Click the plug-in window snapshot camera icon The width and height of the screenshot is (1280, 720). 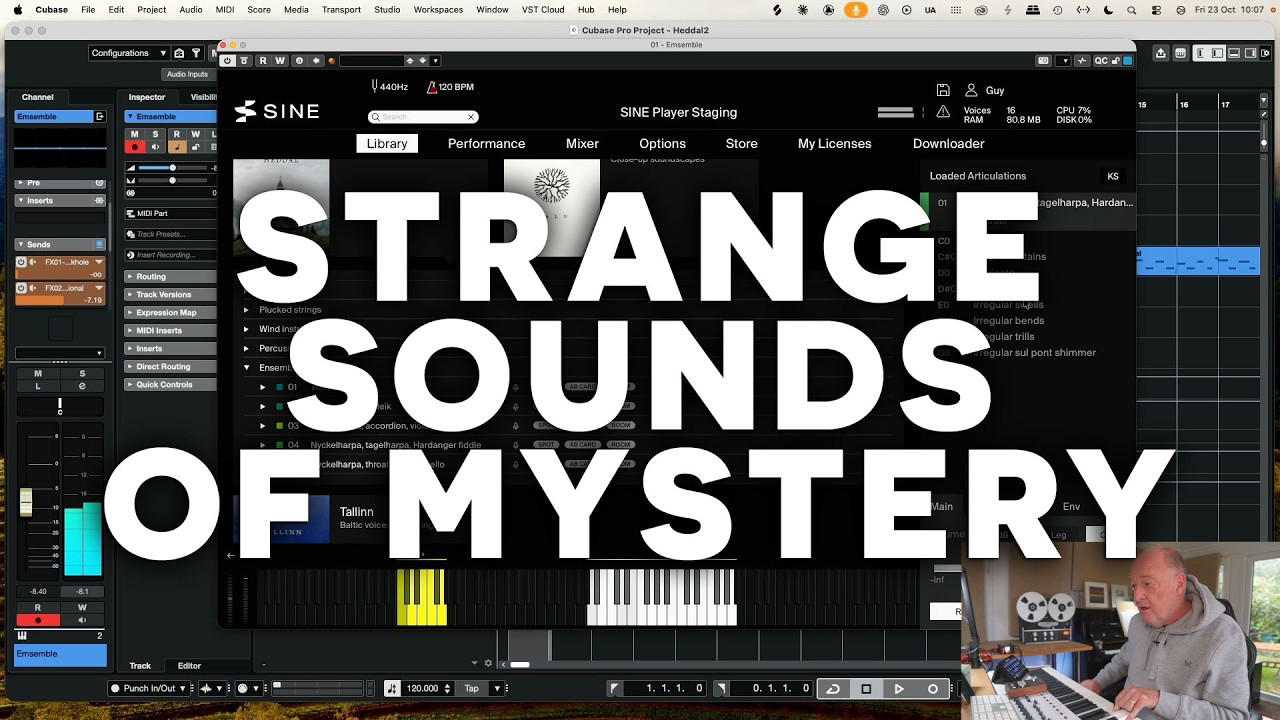(1044, 61)
